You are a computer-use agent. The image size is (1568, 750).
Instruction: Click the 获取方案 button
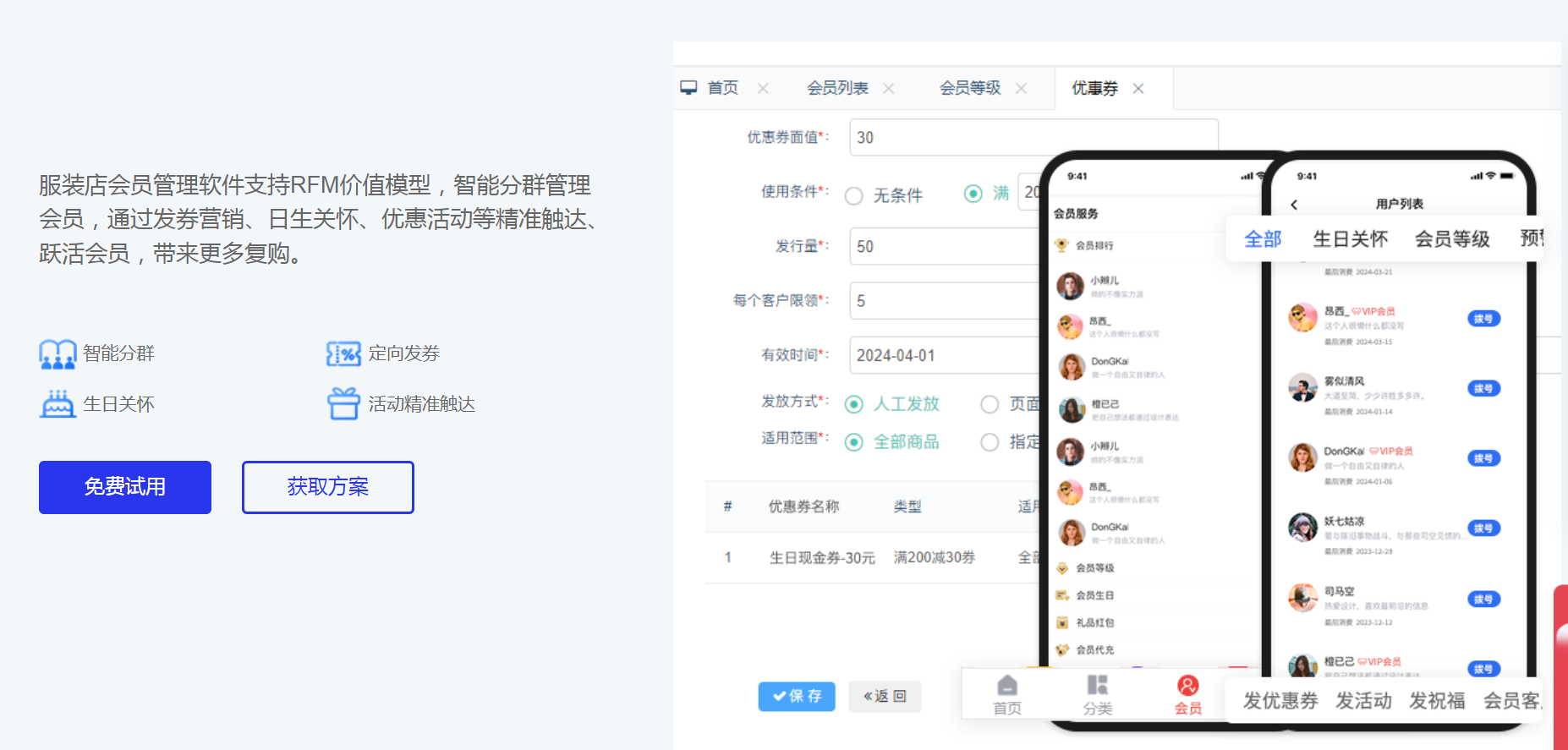point(328,487)
